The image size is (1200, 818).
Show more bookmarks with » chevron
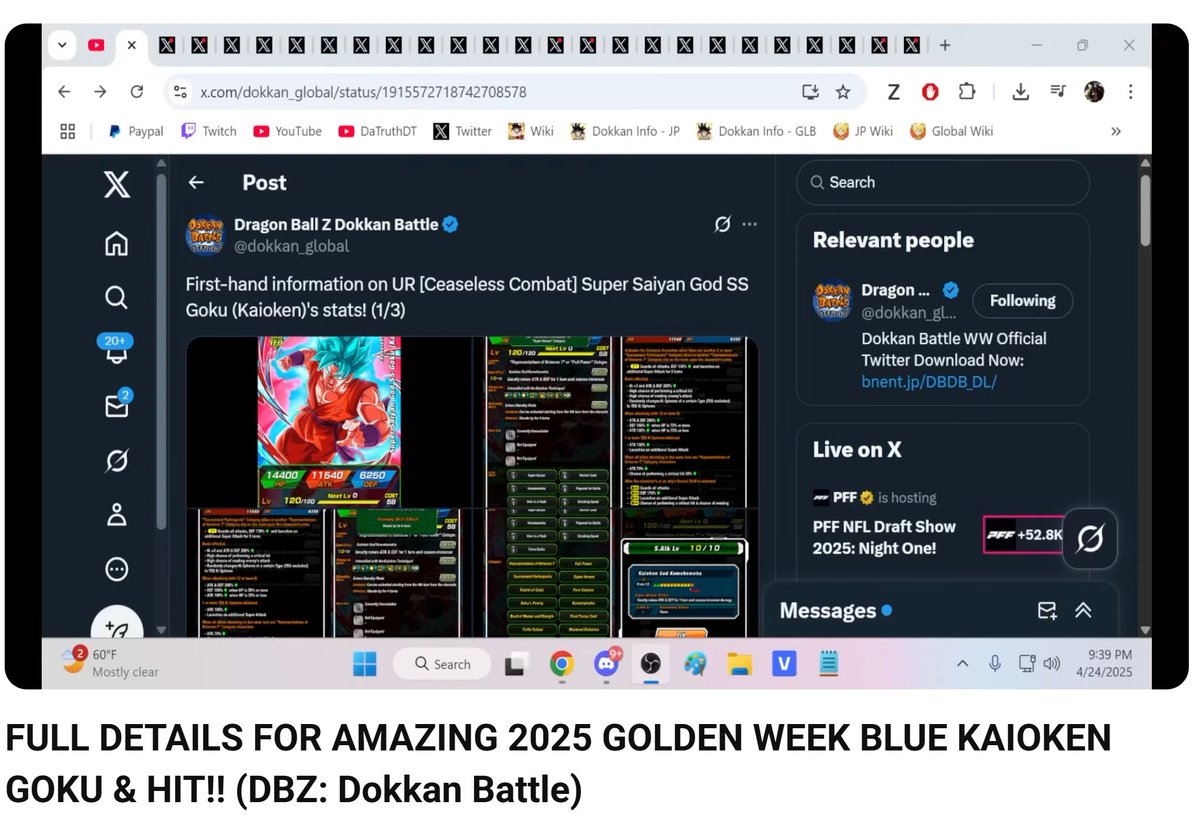click(x=1116, y=131)
